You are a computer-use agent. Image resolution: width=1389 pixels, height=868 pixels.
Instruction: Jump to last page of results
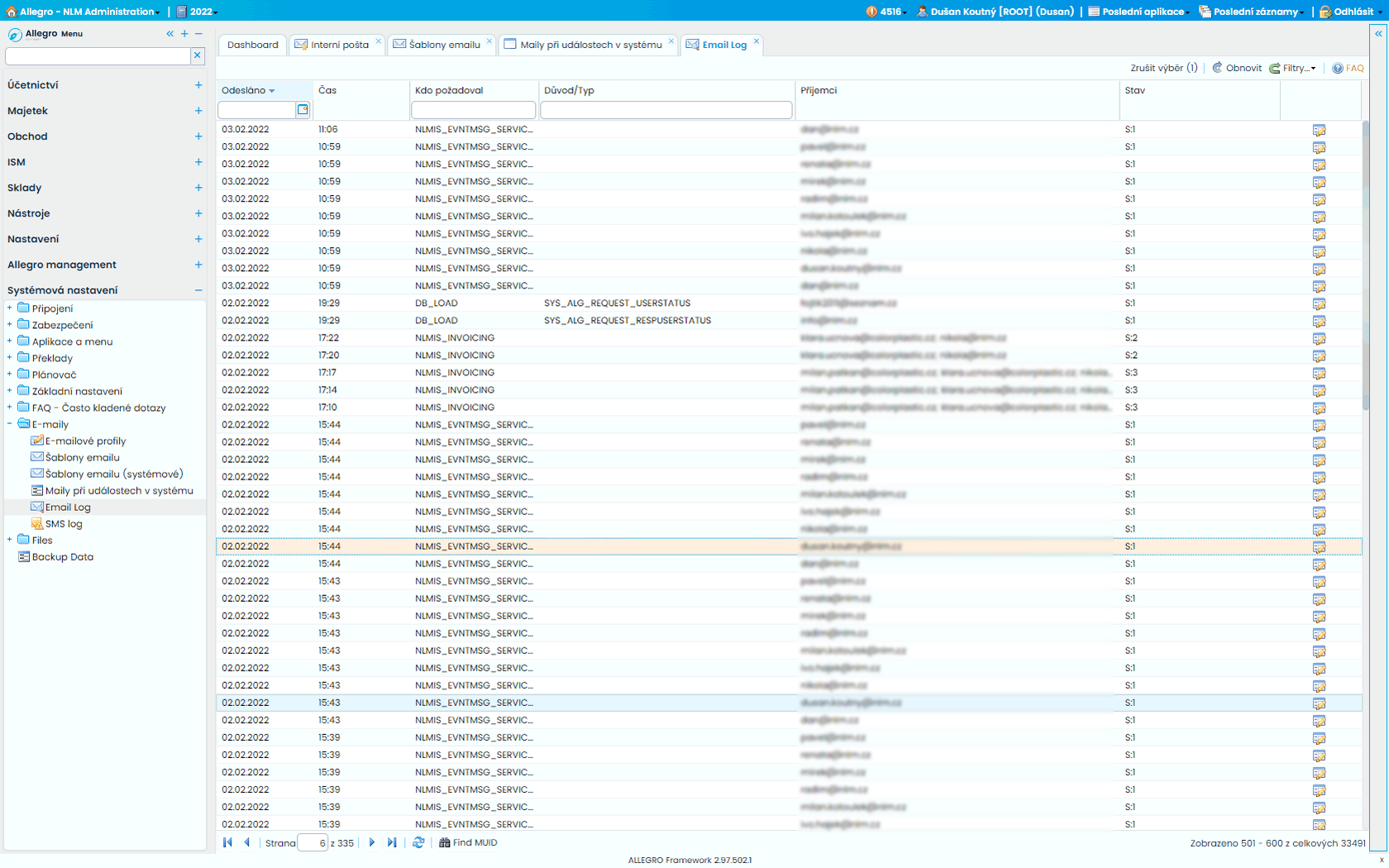(x=392, y=842)
